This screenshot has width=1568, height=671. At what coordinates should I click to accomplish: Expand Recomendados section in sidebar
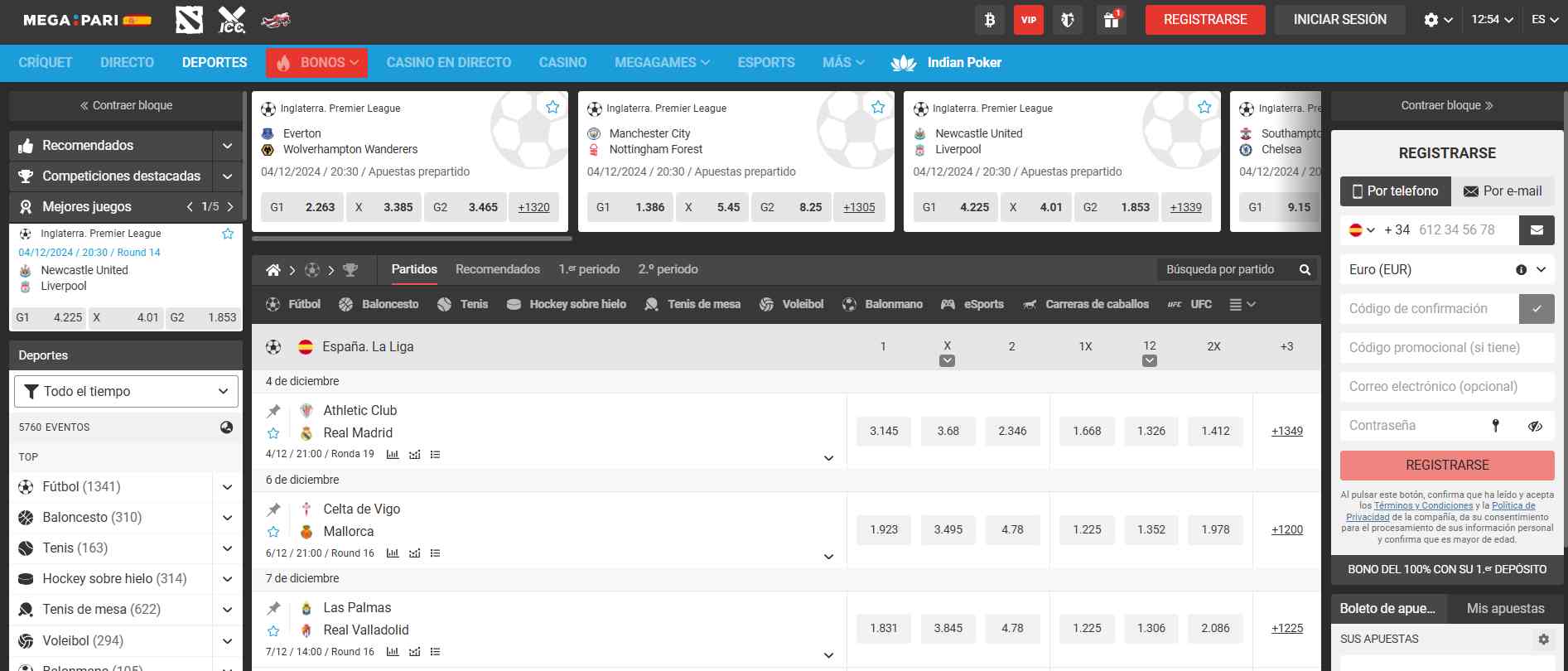227,146
